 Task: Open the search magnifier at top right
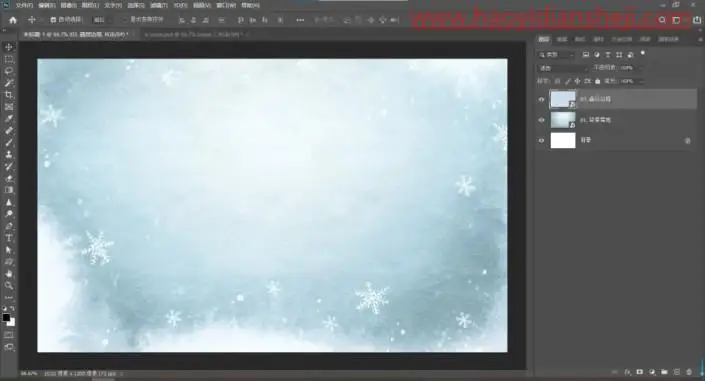(x=662, y=20)
